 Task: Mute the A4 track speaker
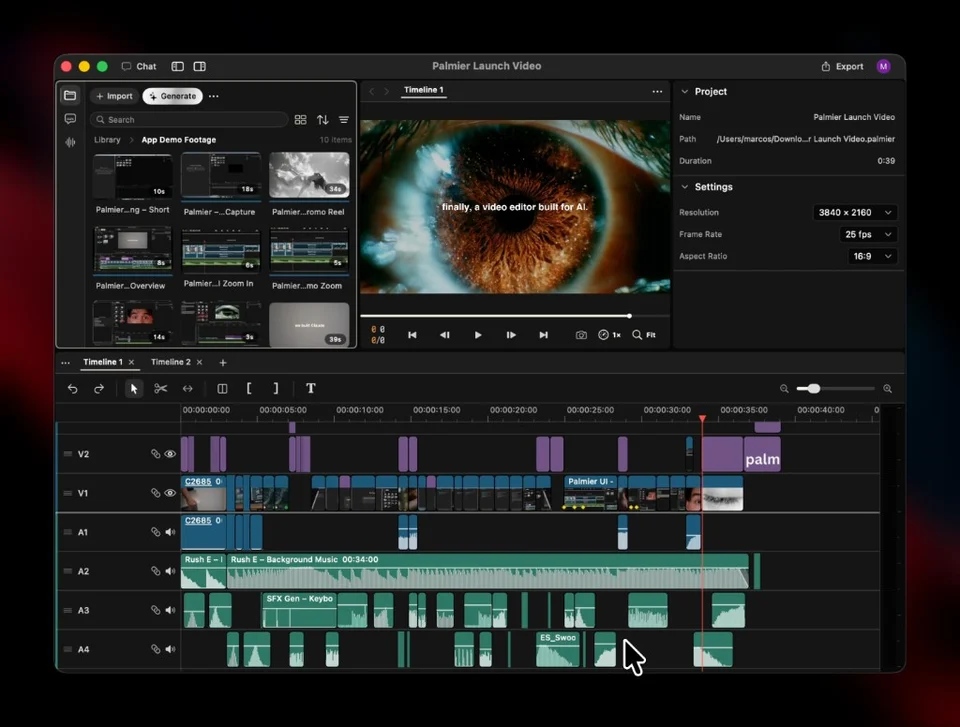pos(170,649)
